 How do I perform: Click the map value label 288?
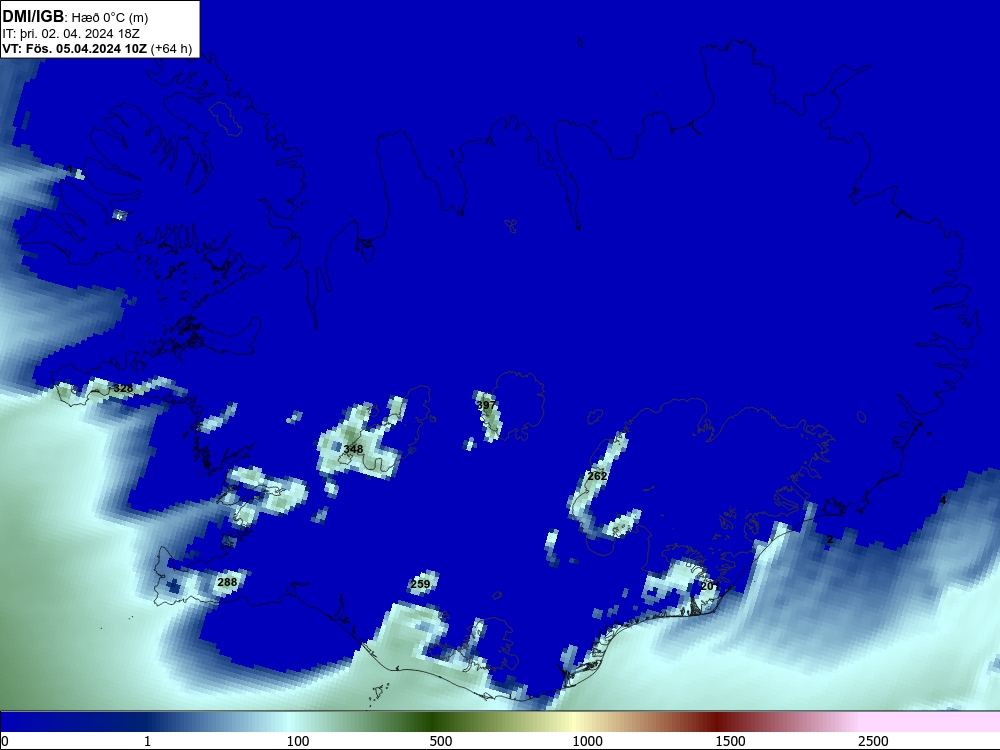(x=227, y=582)
